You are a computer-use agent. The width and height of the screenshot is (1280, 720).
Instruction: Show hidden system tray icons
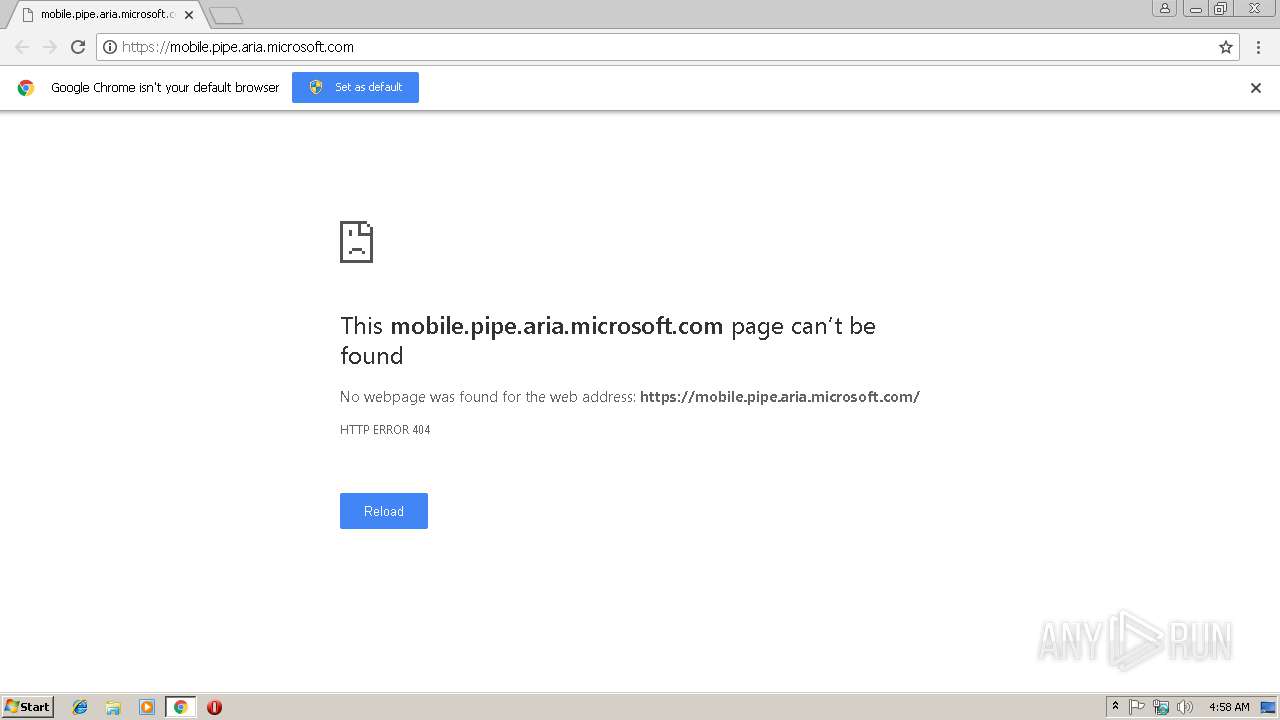coord(1115,707)
